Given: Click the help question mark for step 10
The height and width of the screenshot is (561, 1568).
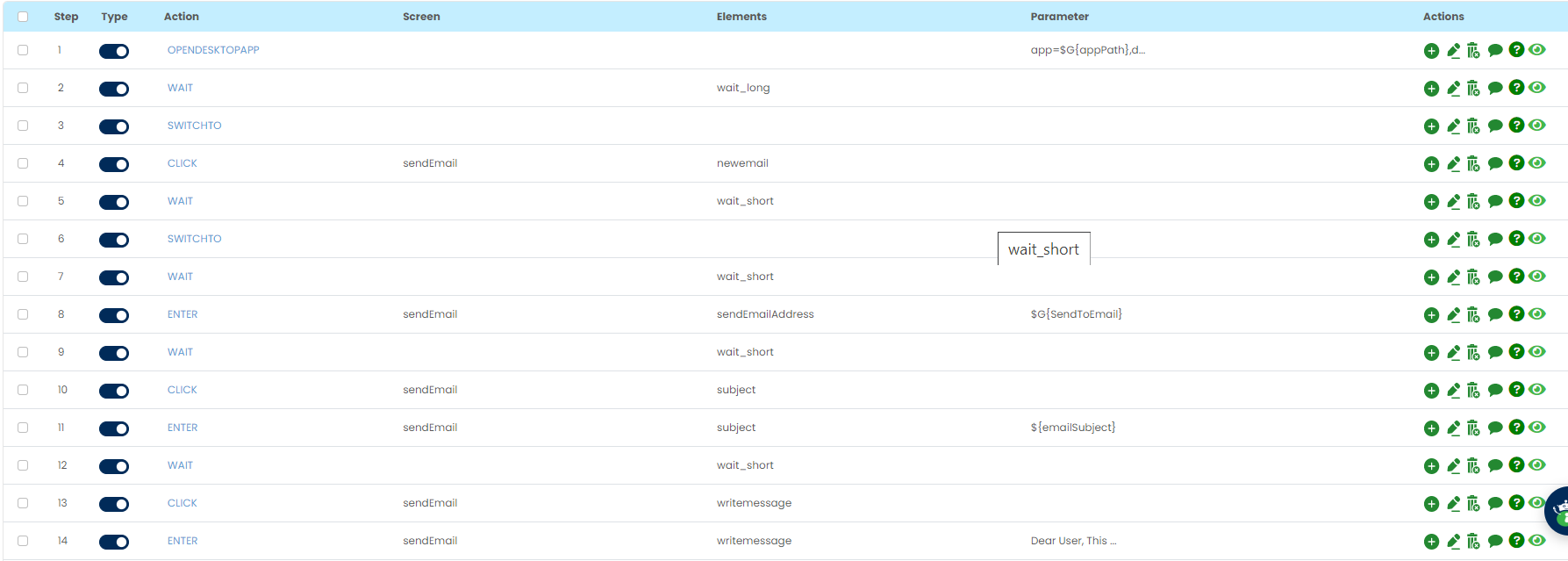Looking at the screenshot, I should tap(1516, 390).
